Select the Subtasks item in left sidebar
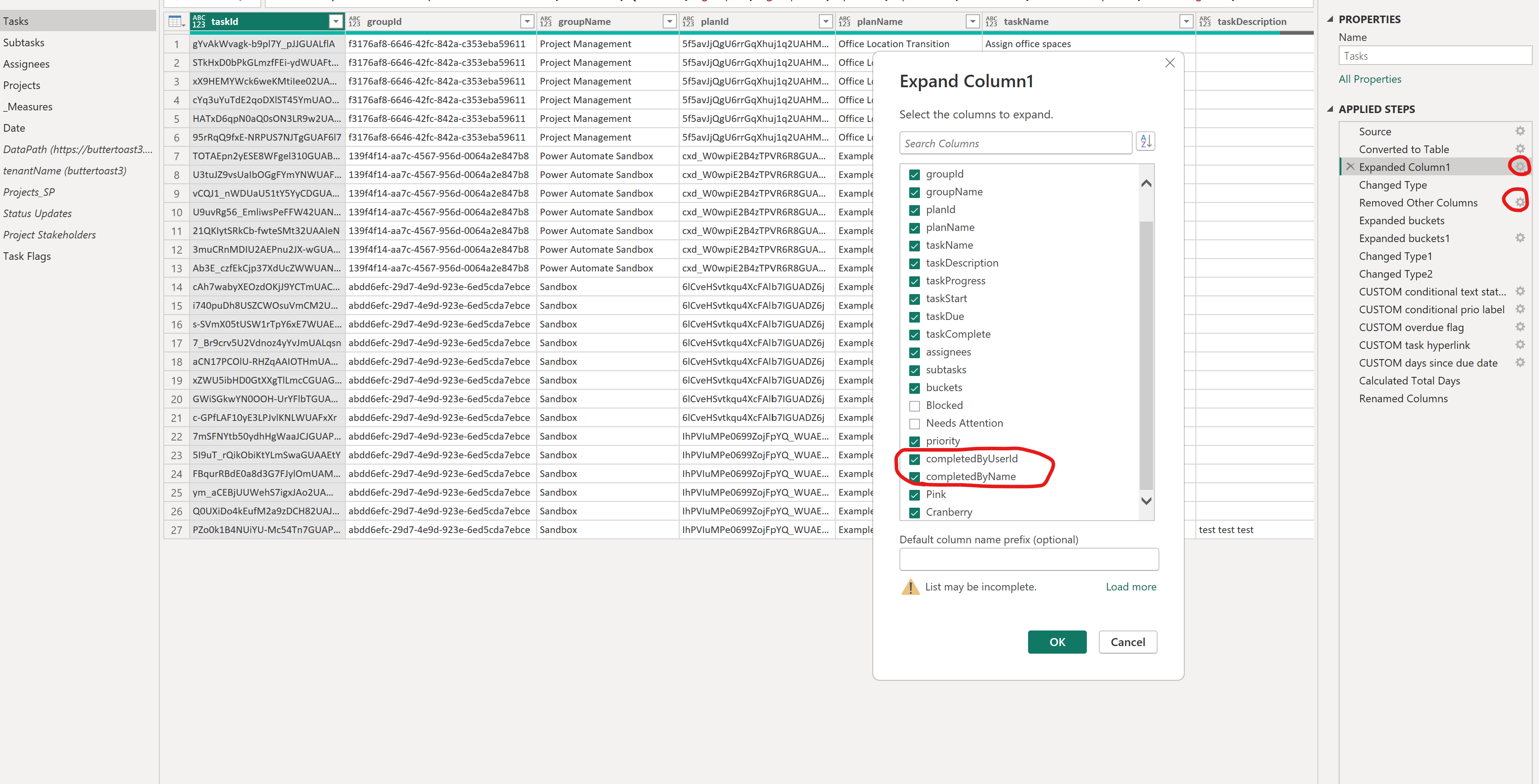The image size is (1539, 784). (26, 42)
